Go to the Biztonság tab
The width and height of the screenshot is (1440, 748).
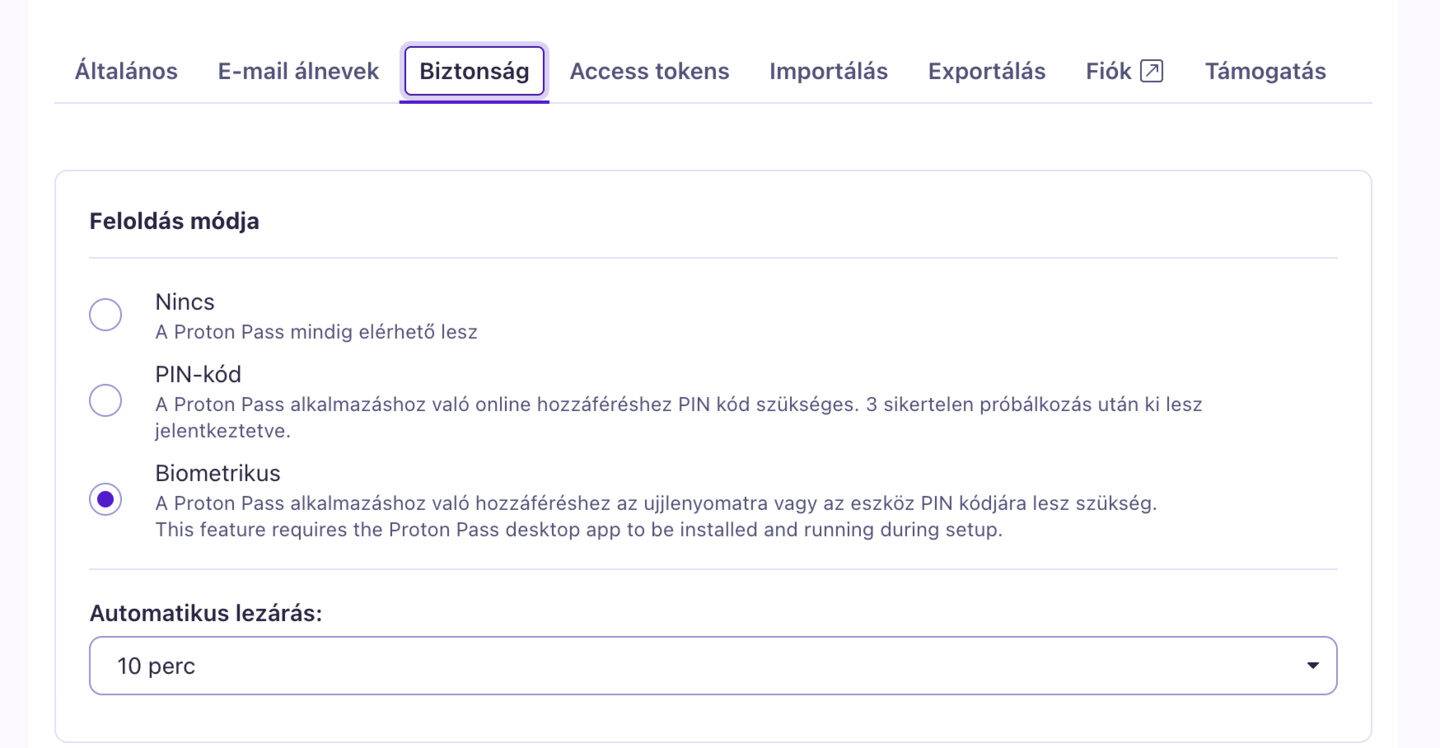(x=474, y=71)
